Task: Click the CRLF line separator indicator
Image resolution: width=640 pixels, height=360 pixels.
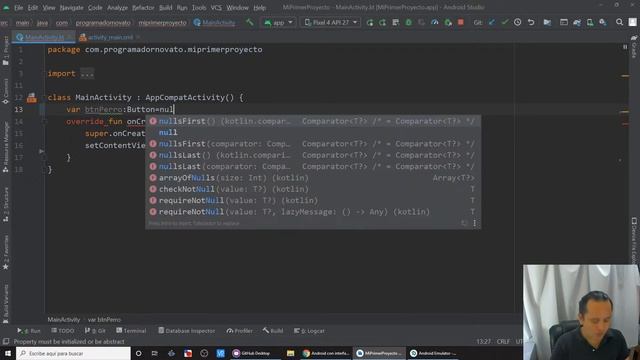Action: point(503,341)
